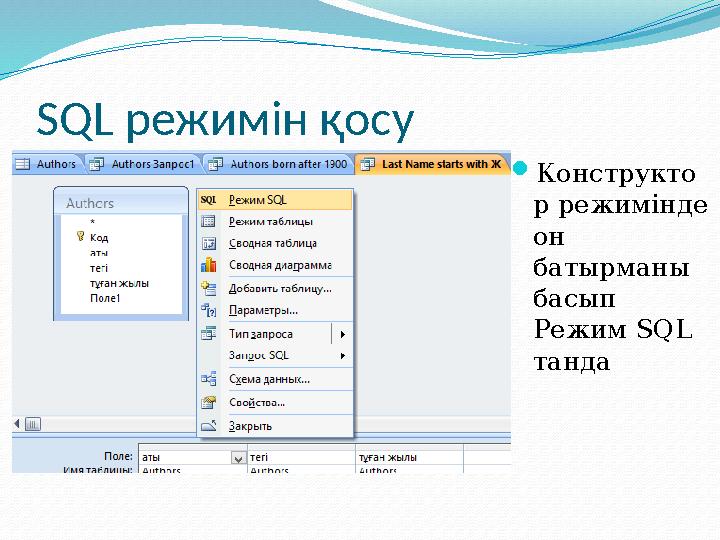The width and height of the screenshot is (720, 540).
Task: Open Схема данных… menu entry
Action: pyautogui.click(x=276, y=379)
